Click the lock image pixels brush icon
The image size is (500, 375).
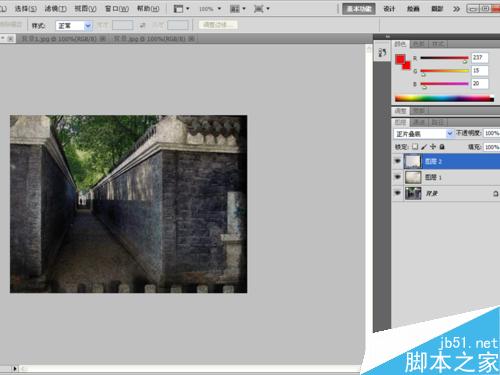pos(424,146)
